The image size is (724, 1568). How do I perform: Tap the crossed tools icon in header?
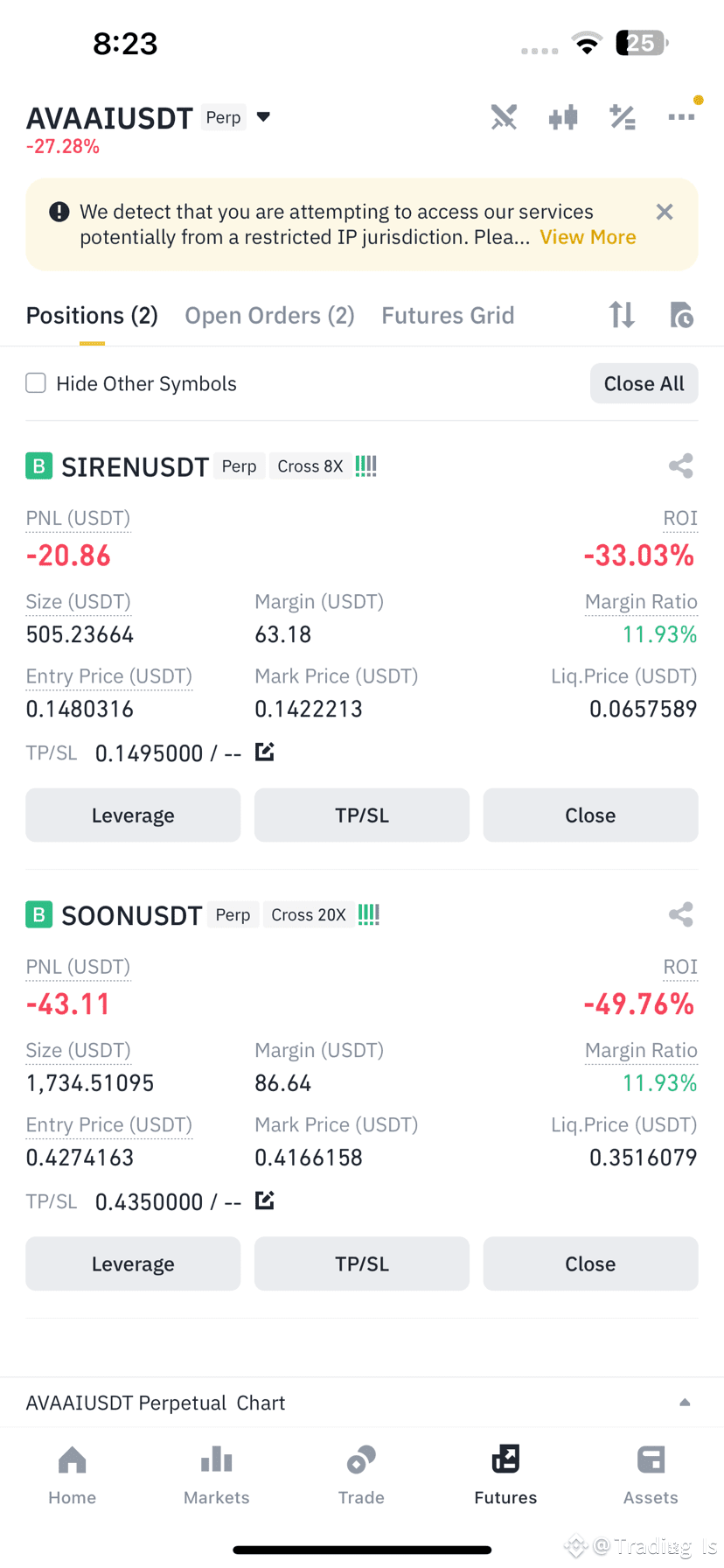click(504, 117)
